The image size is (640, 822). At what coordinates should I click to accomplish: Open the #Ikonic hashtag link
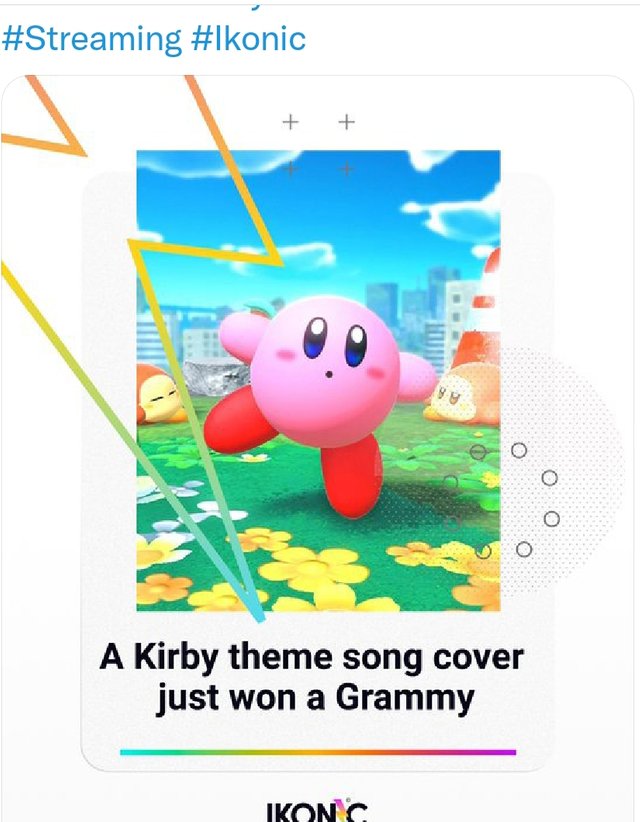click(249, 39)
